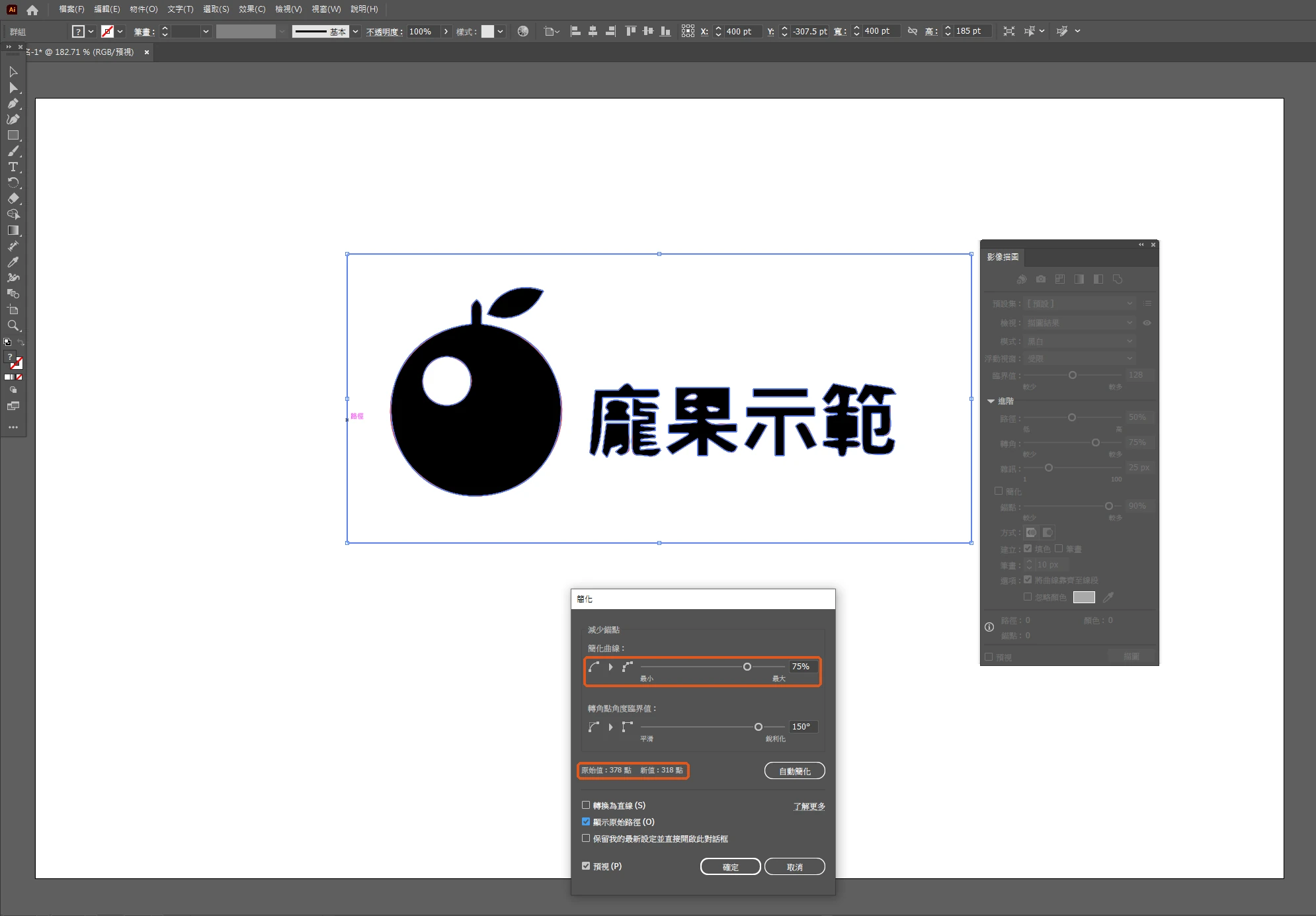Open the 基本 brush definition dropdown
This screenshot has height=916, width=1316.
[x=355, y=31]
